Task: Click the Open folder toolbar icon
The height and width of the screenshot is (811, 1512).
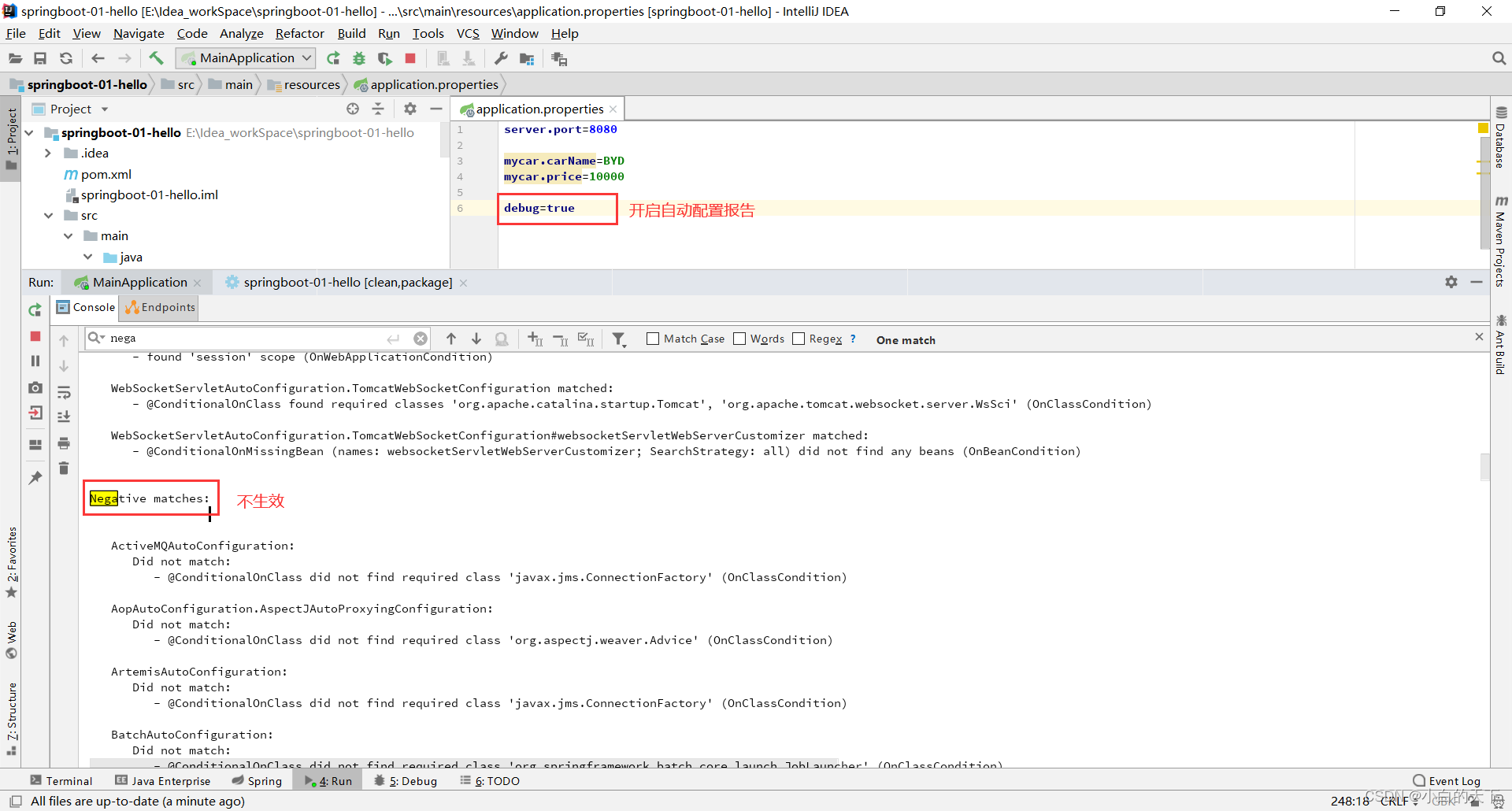Action: (15, 58)
